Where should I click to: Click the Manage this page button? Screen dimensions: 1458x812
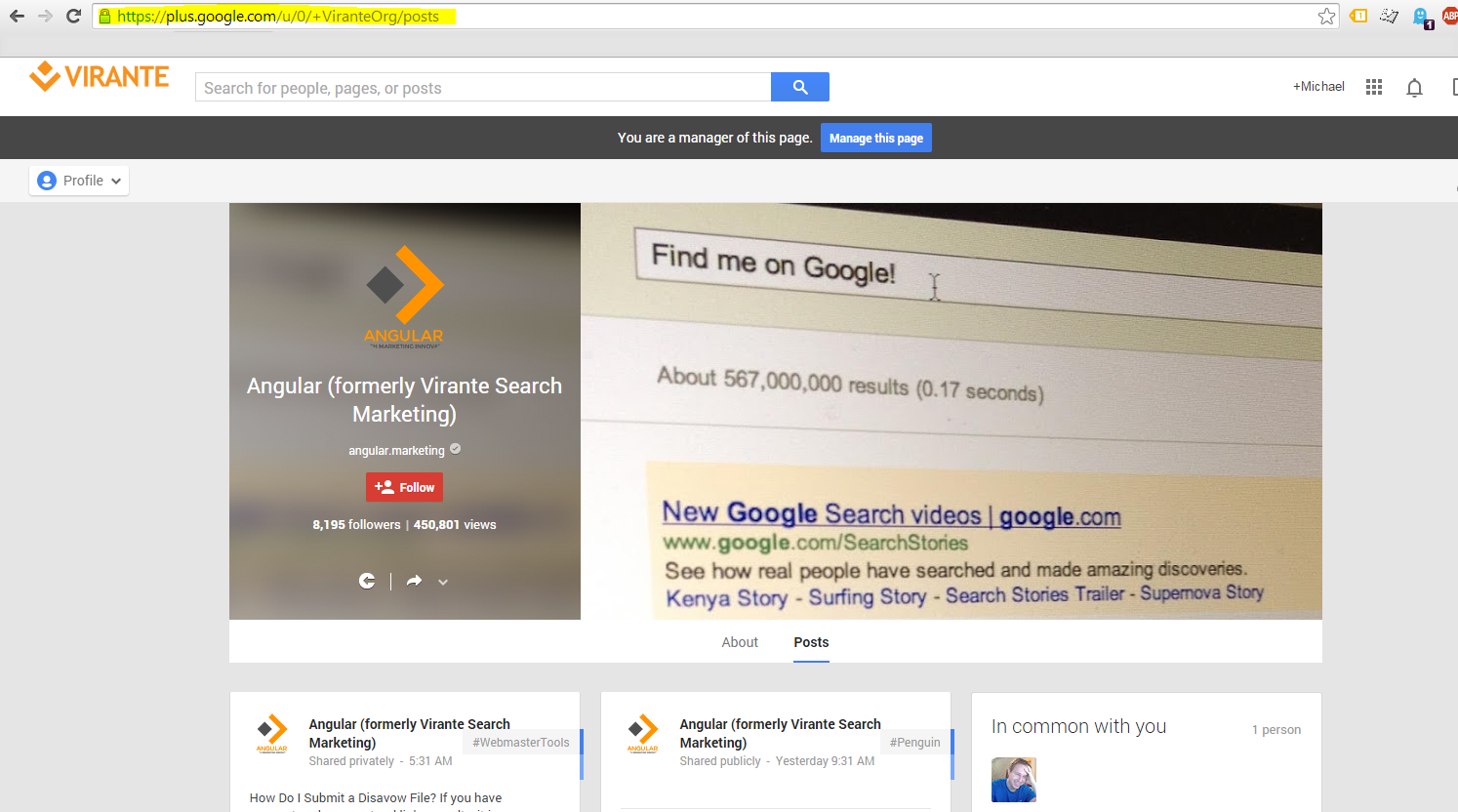[x=876, y=138]
